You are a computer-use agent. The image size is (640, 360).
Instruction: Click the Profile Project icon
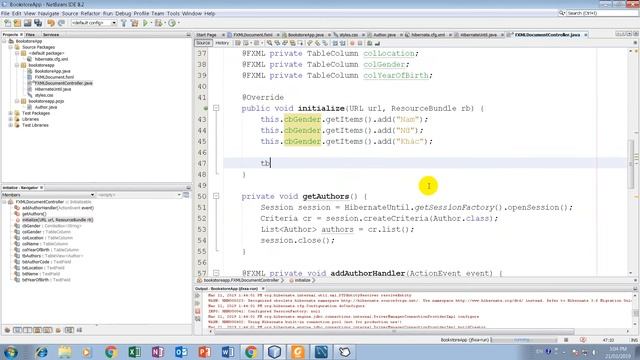[172, 23]
